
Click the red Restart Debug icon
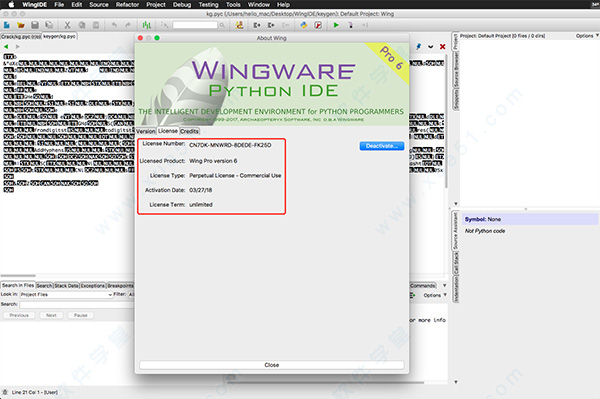pyautogui.click(x=318, y=25)
